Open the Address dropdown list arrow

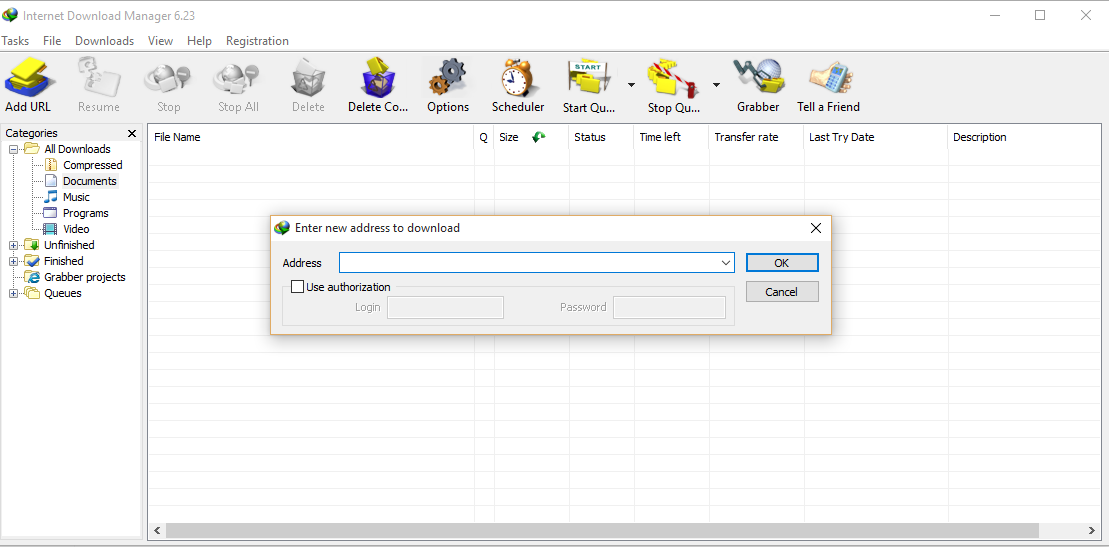[x=726, y=263]
